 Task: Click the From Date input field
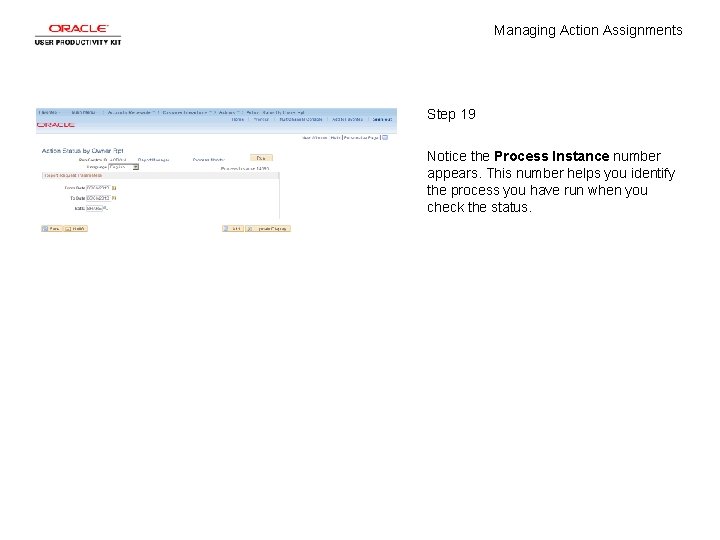click(98, 188)
